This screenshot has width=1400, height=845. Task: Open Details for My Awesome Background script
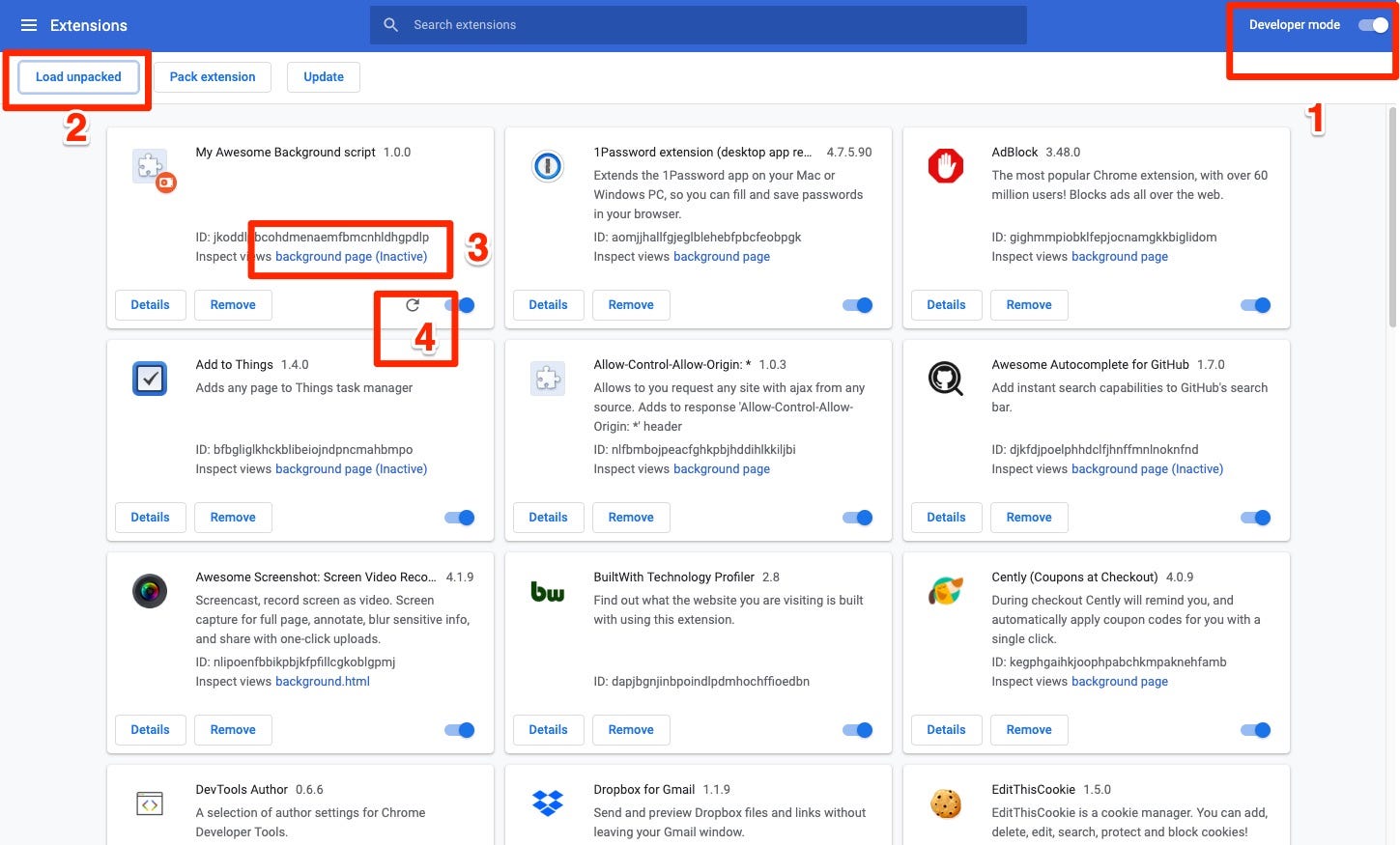pyautogui.click(x=150, y=305)
